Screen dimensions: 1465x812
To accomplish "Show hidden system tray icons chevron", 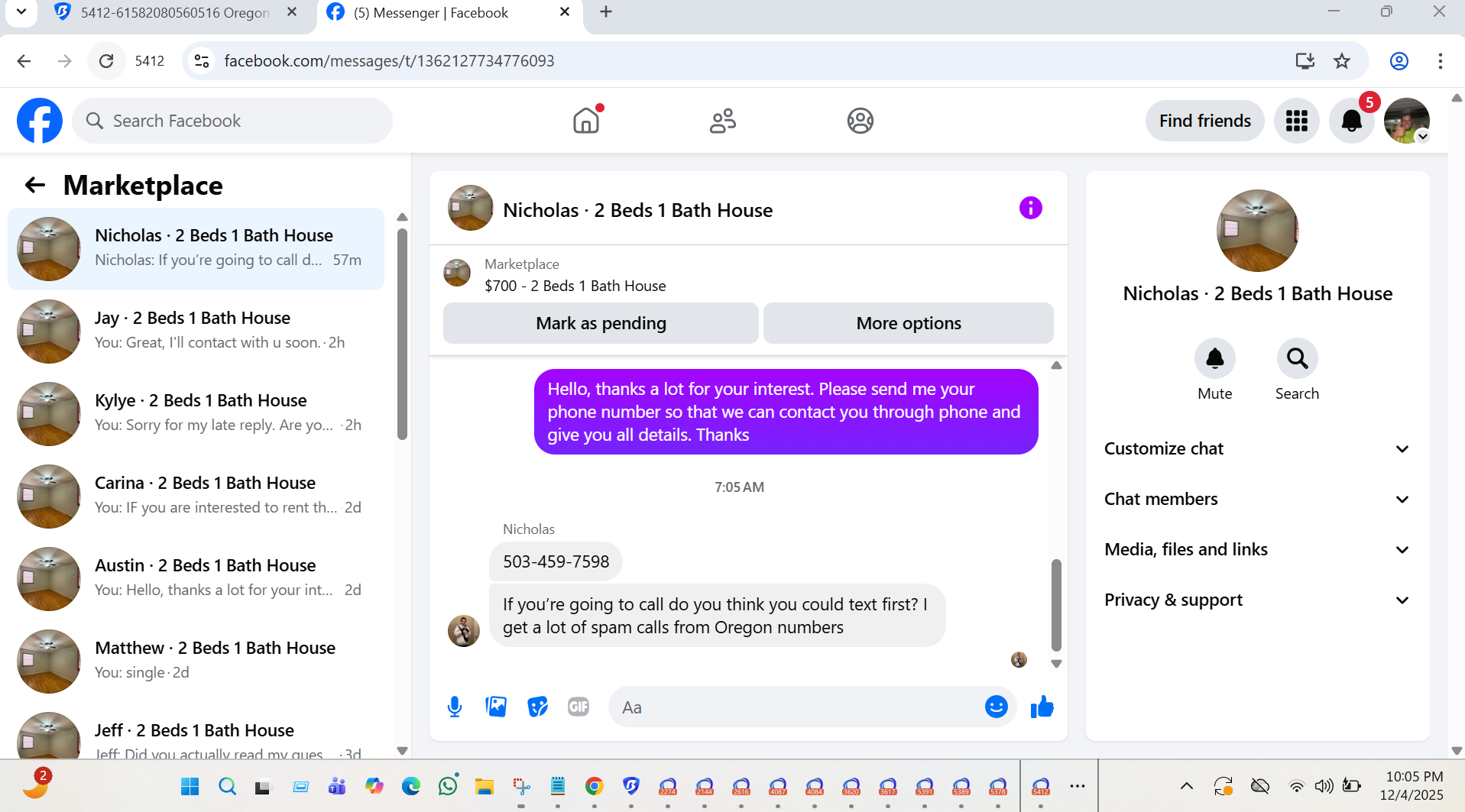I will pos(1186,786).
